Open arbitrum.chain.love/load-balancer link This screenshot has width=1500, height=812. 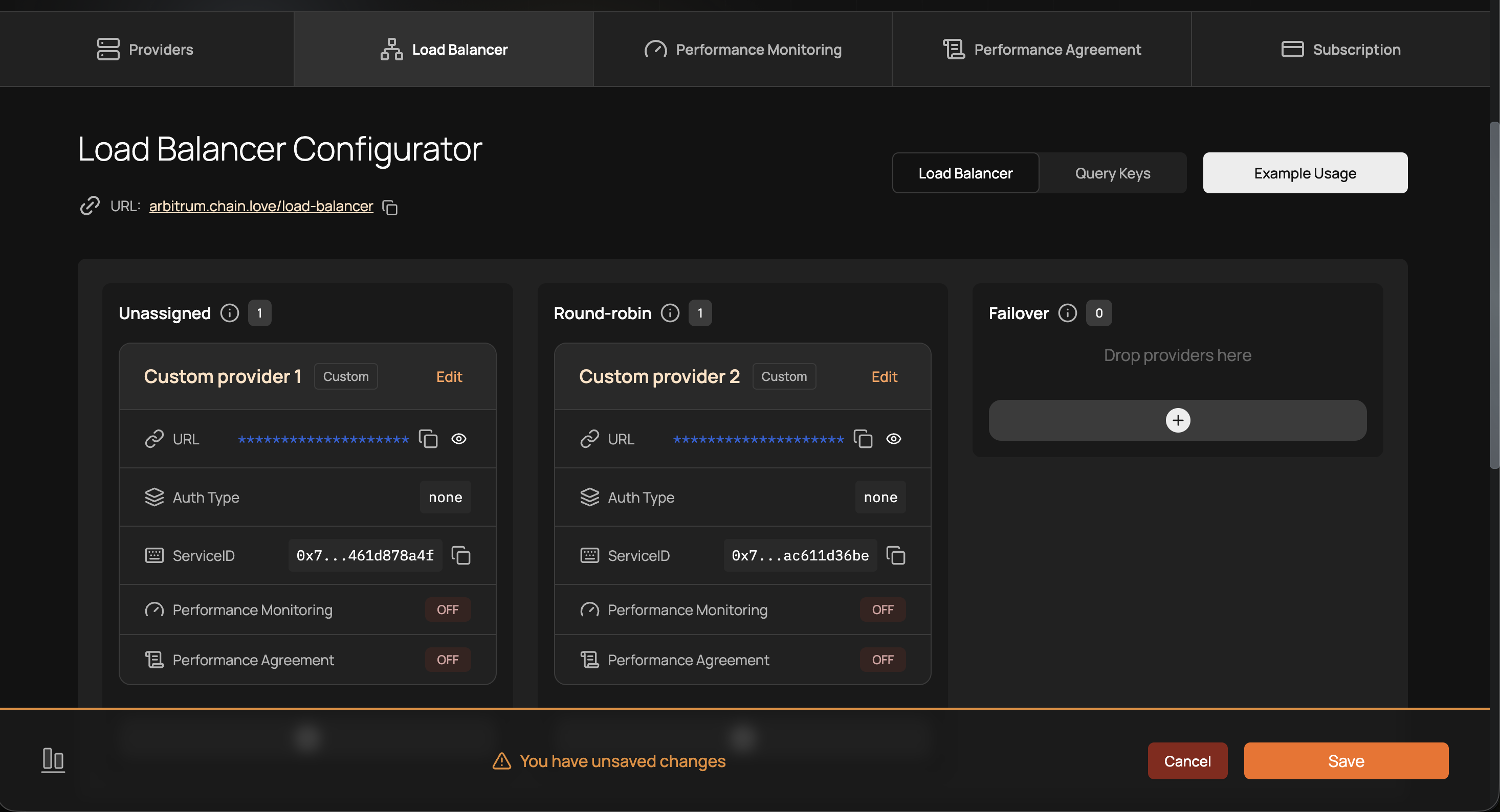(261, 206)
